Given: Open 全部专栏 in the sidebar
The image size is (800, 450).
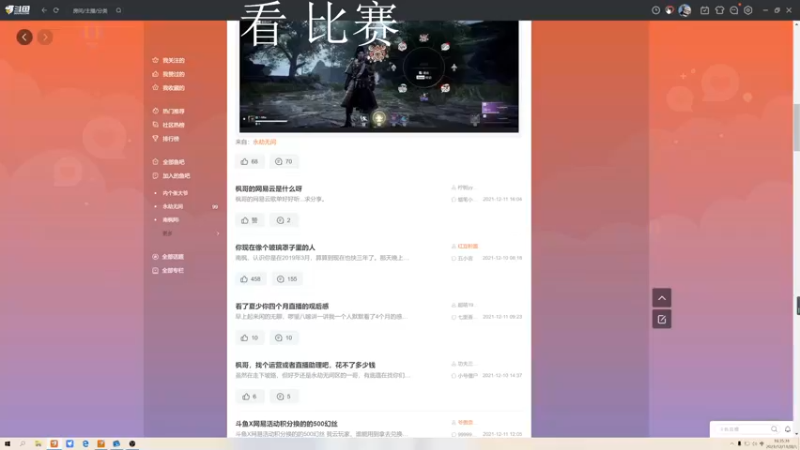Looking at the screenshot, I should tap(168, 270).
